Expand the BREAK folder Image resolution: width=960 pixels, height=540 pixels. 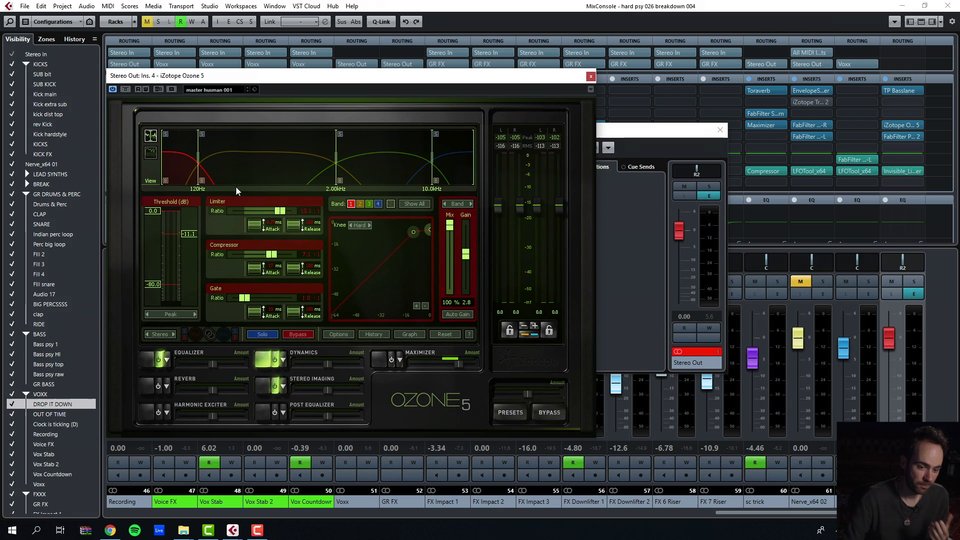point(26,184)
